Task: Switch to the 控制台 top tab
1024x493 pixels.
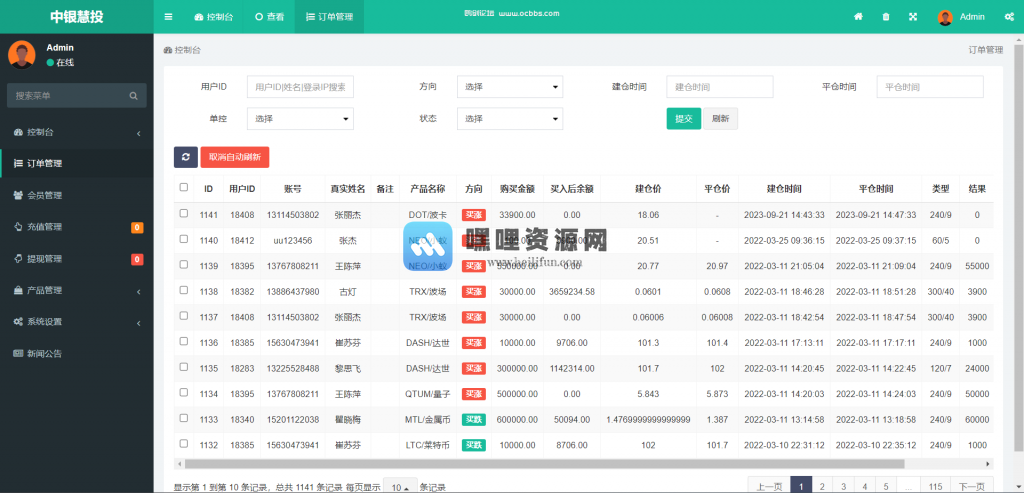Action: 214,17
